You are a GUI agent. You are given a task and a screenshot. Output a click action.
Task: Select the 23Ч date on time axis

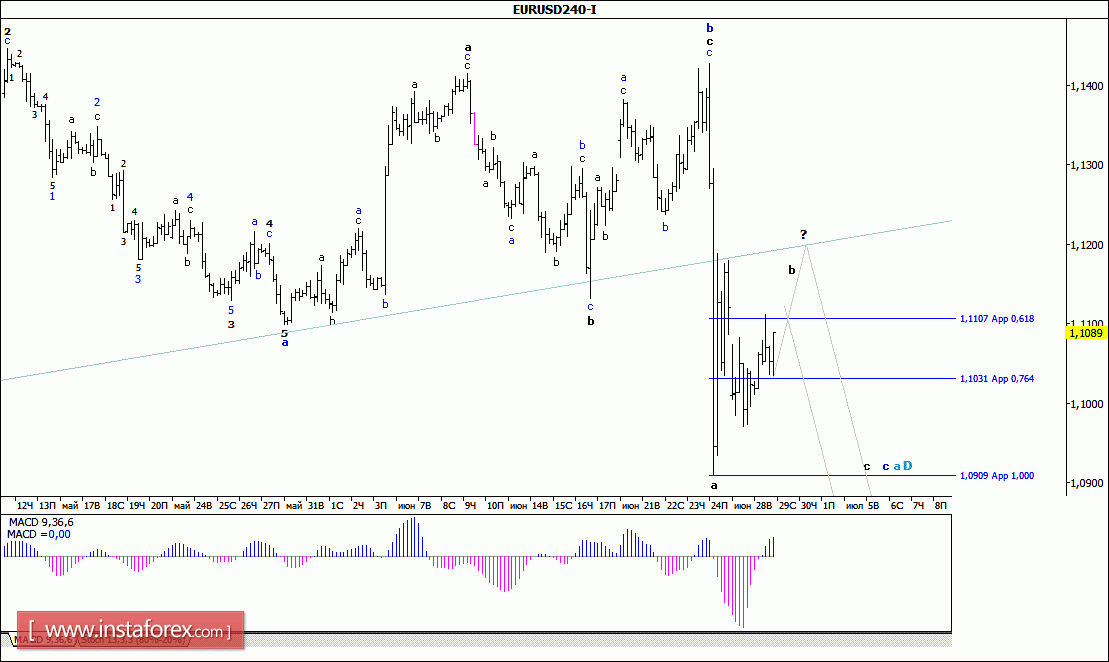[697, 505]
